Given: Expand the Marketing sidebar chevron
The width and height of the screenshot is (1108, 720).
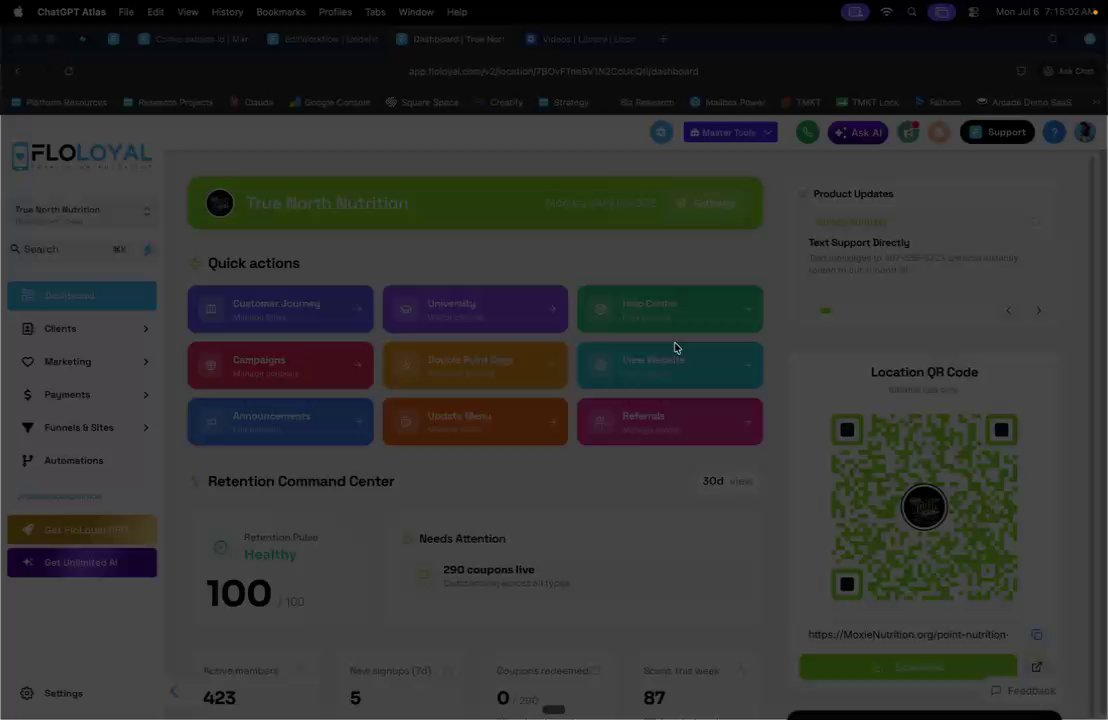Looking at the screenshot, I should coord(146,362).
